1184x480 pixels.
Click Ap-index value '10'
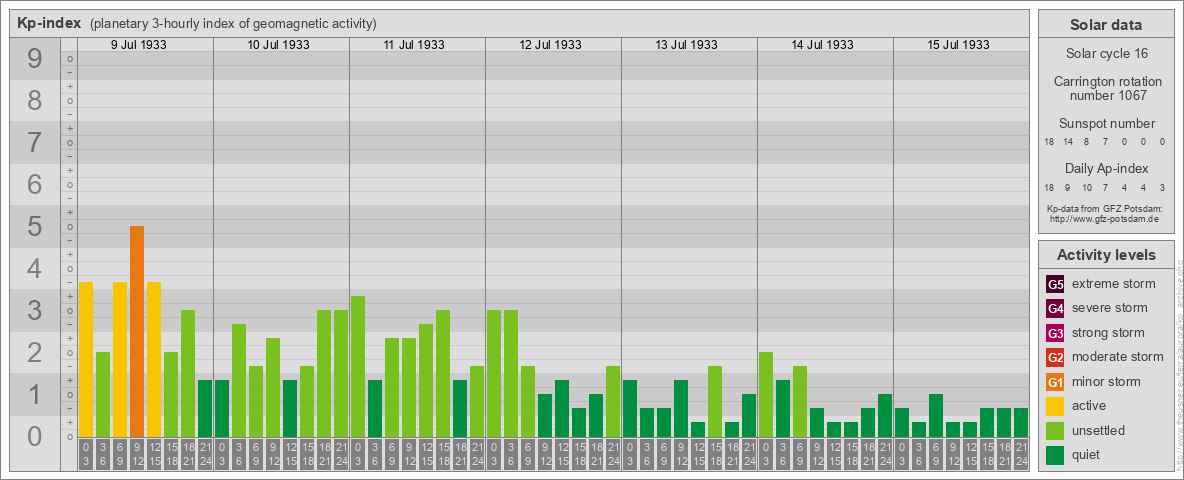[1087, 187]
